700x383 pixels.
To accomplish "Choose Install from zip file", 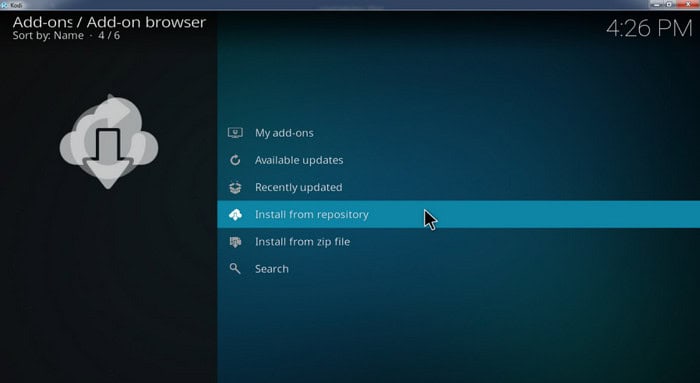I will 458,241.
